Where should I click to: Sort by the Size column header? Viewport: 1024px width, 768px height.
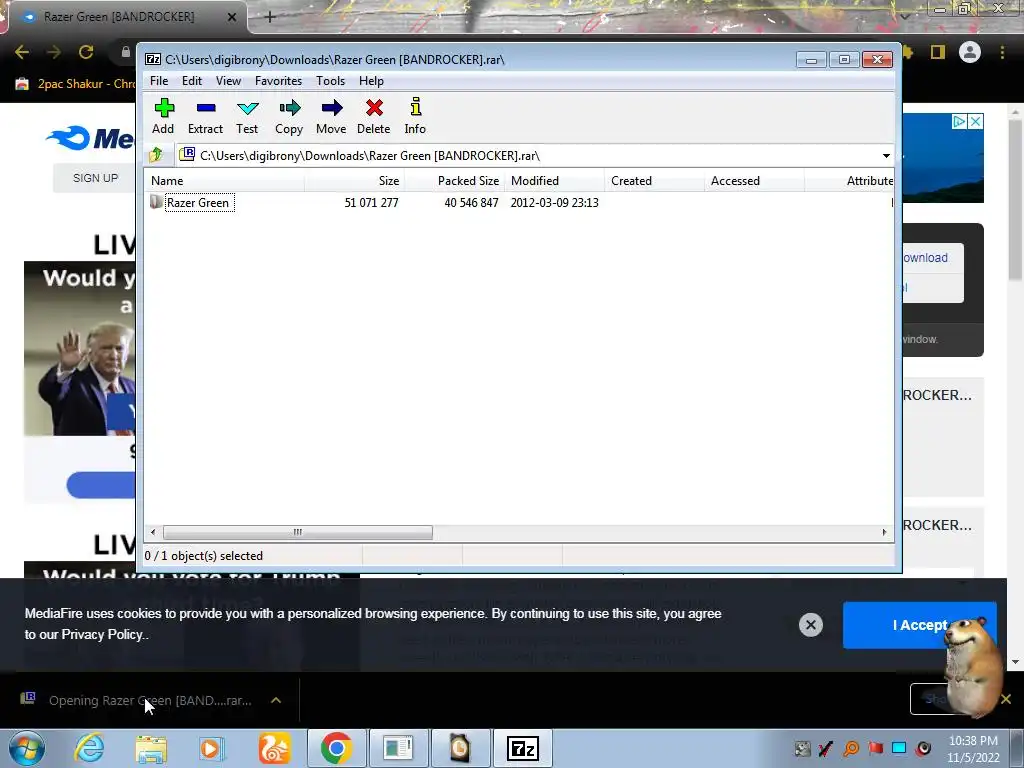354,181
